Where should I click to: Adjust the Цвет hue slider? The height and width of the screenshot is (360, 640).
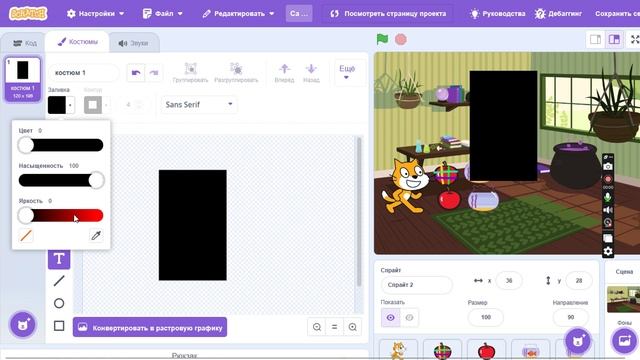coord(60,145)
